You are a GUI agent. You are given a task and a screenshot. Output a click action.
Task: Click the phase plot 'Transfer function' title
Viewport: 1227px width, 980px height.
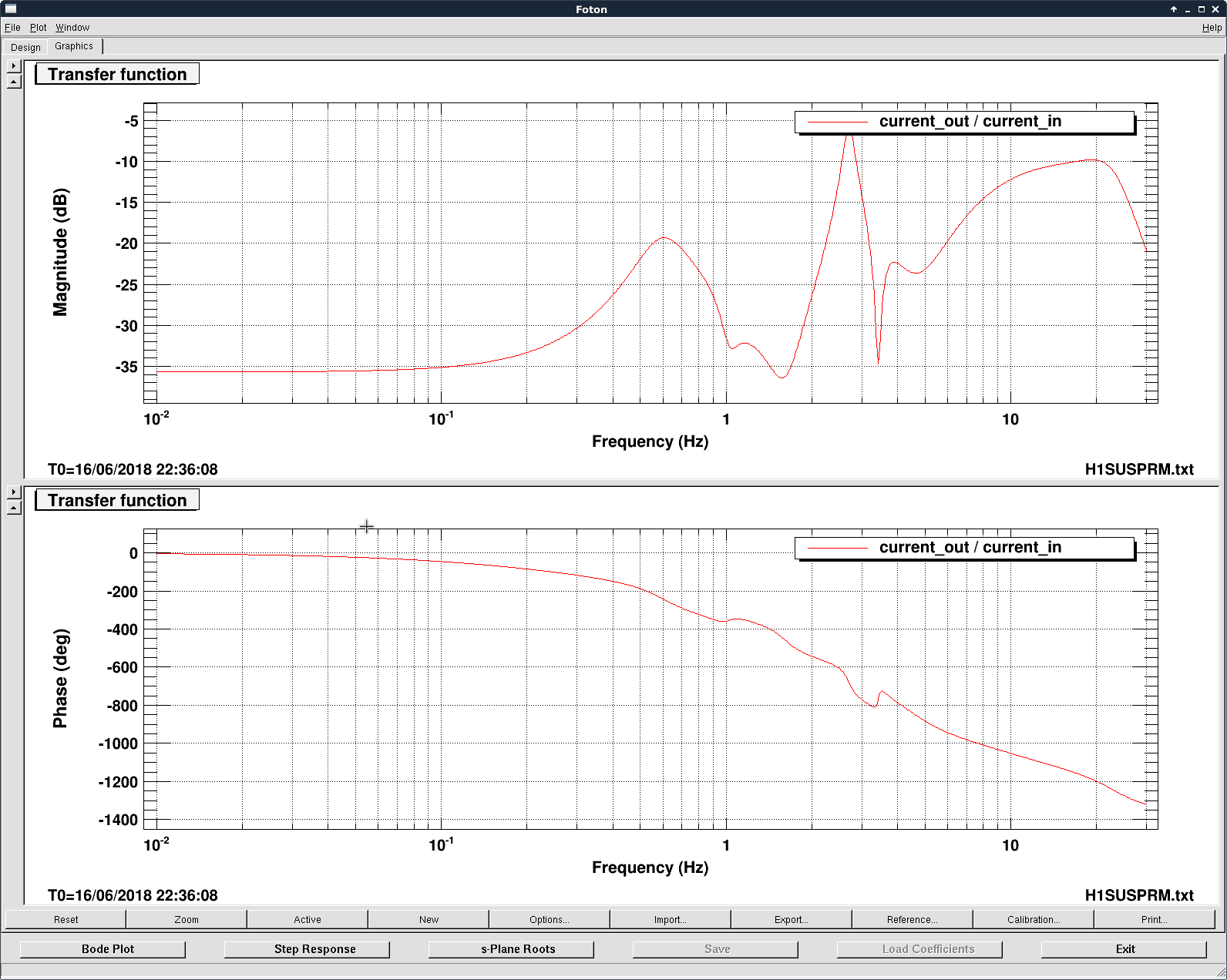(x=117, y=501)
